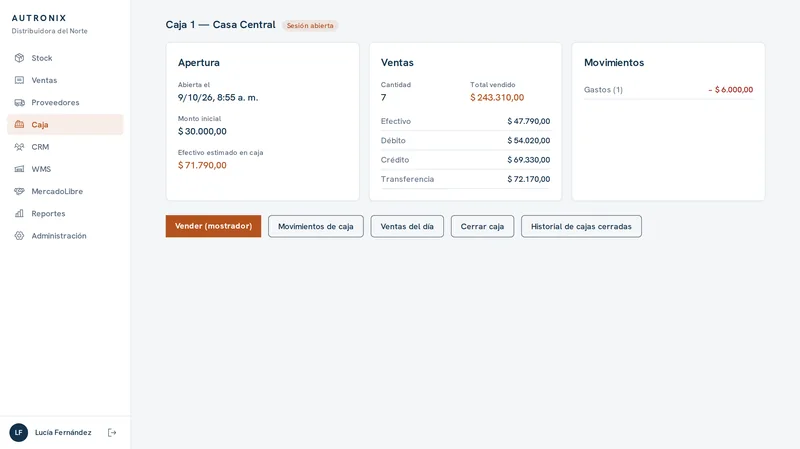The image size is (800, 449).
Task: Click the Sesión abierta status badge
Action: pos(310,26)
